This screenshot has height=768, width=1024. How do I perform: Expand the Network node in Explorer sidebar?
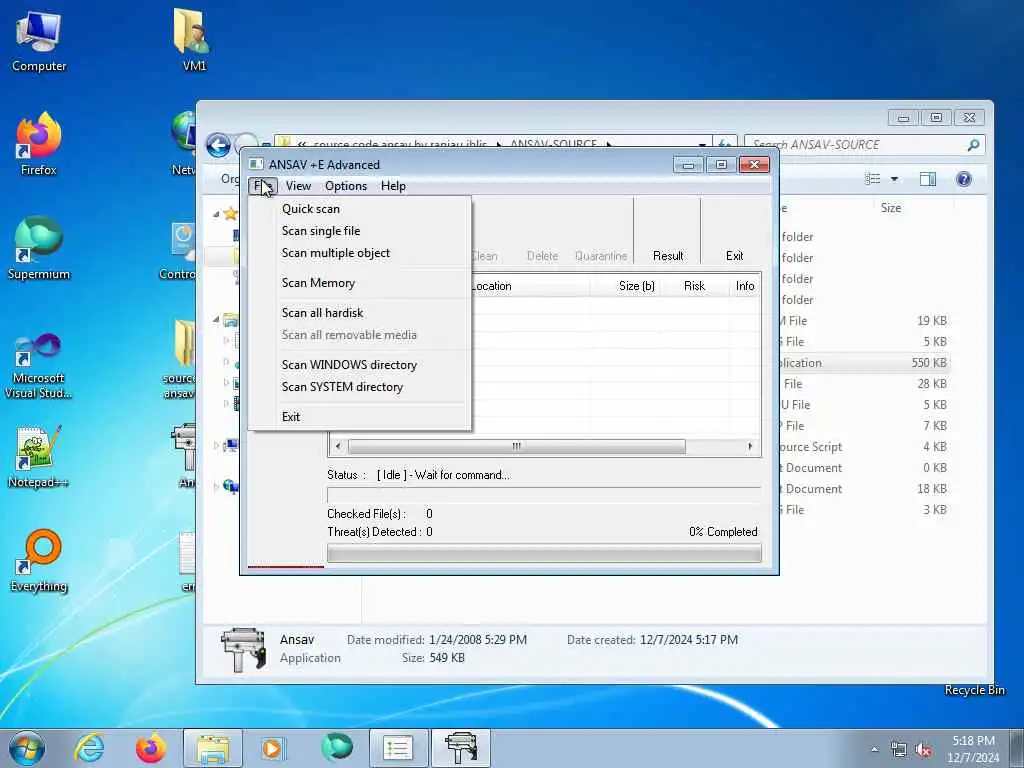click(216, 487)
